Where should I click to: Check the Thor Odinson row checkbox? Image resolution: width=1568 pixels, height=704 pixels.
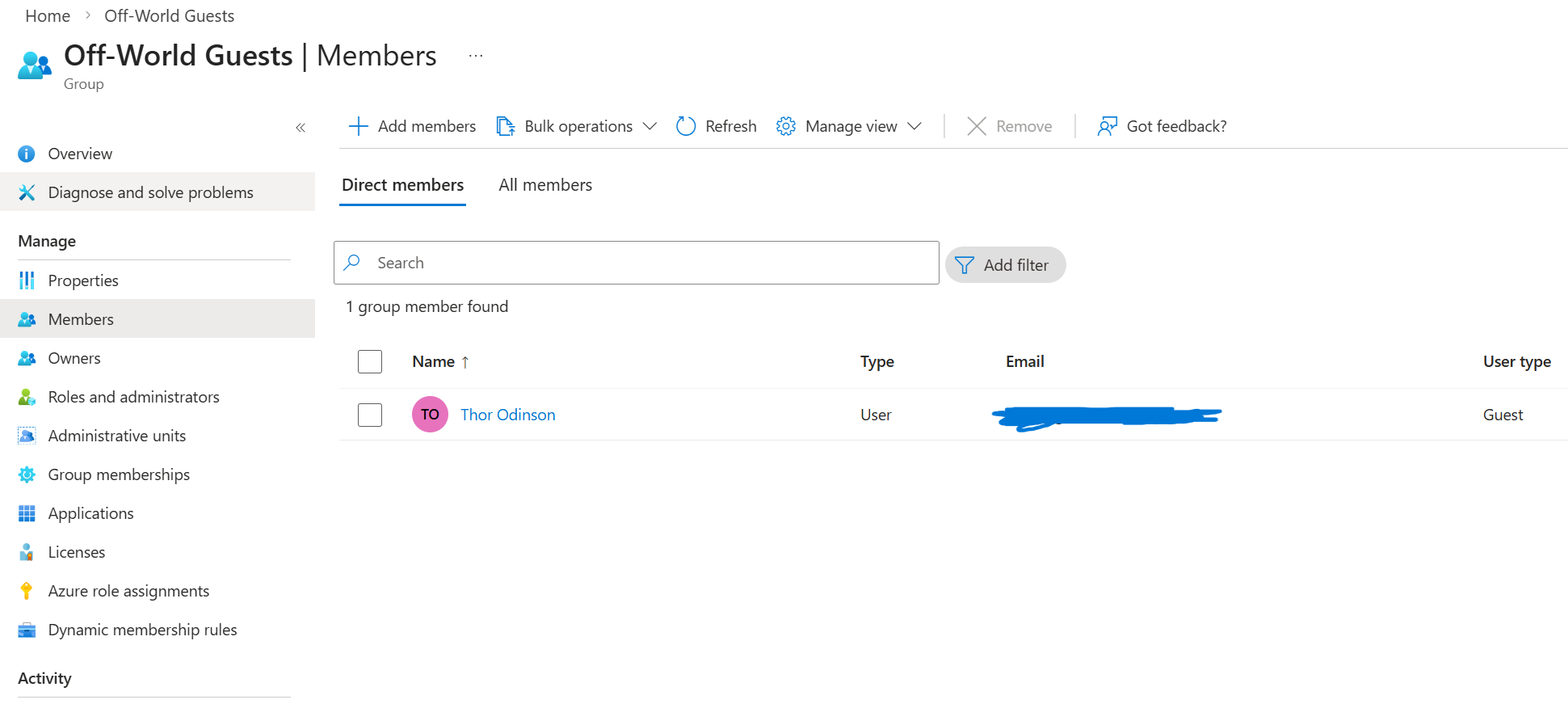370,415
